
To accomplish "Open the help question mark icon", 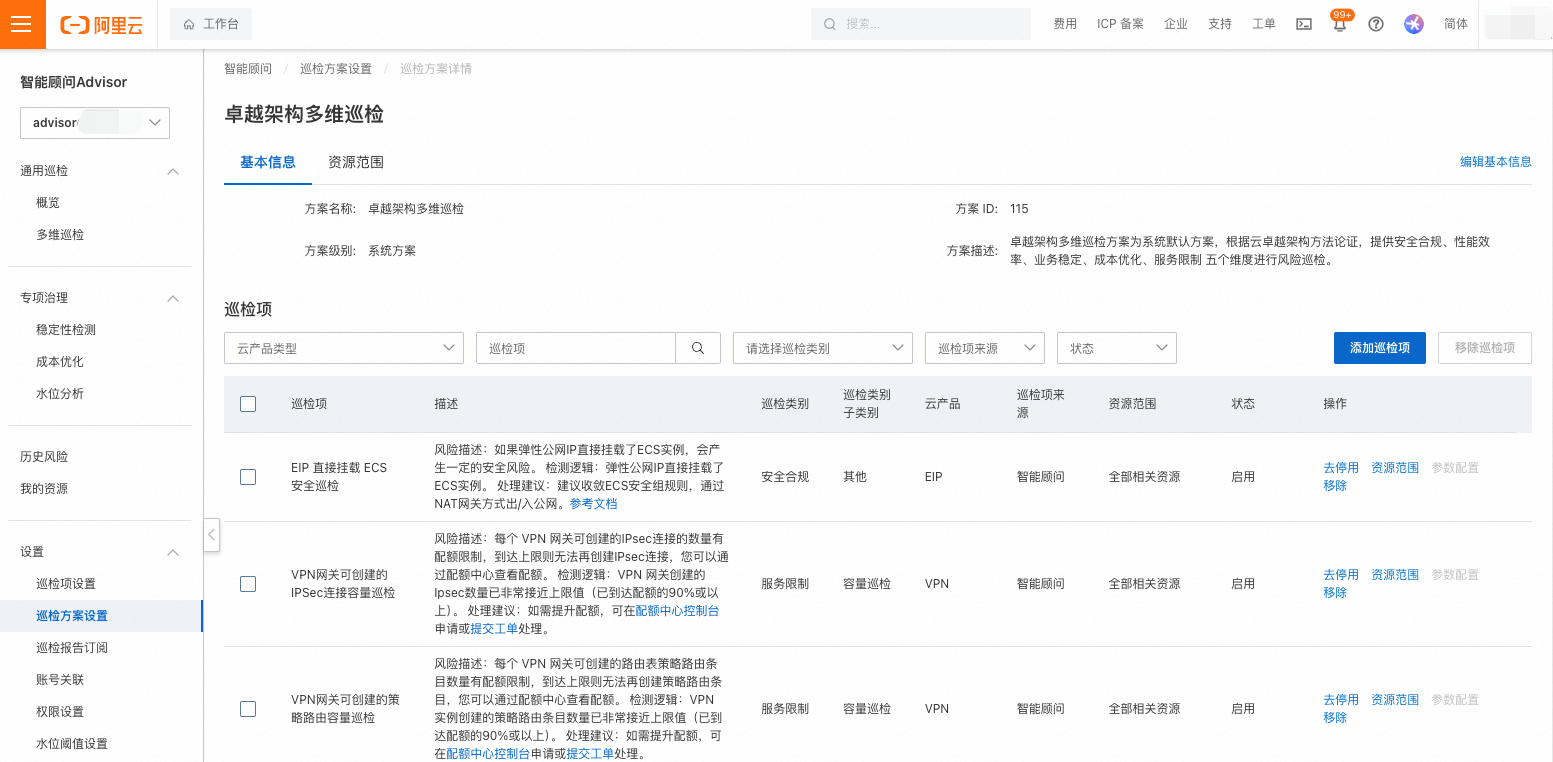I will pos(1376,24).
